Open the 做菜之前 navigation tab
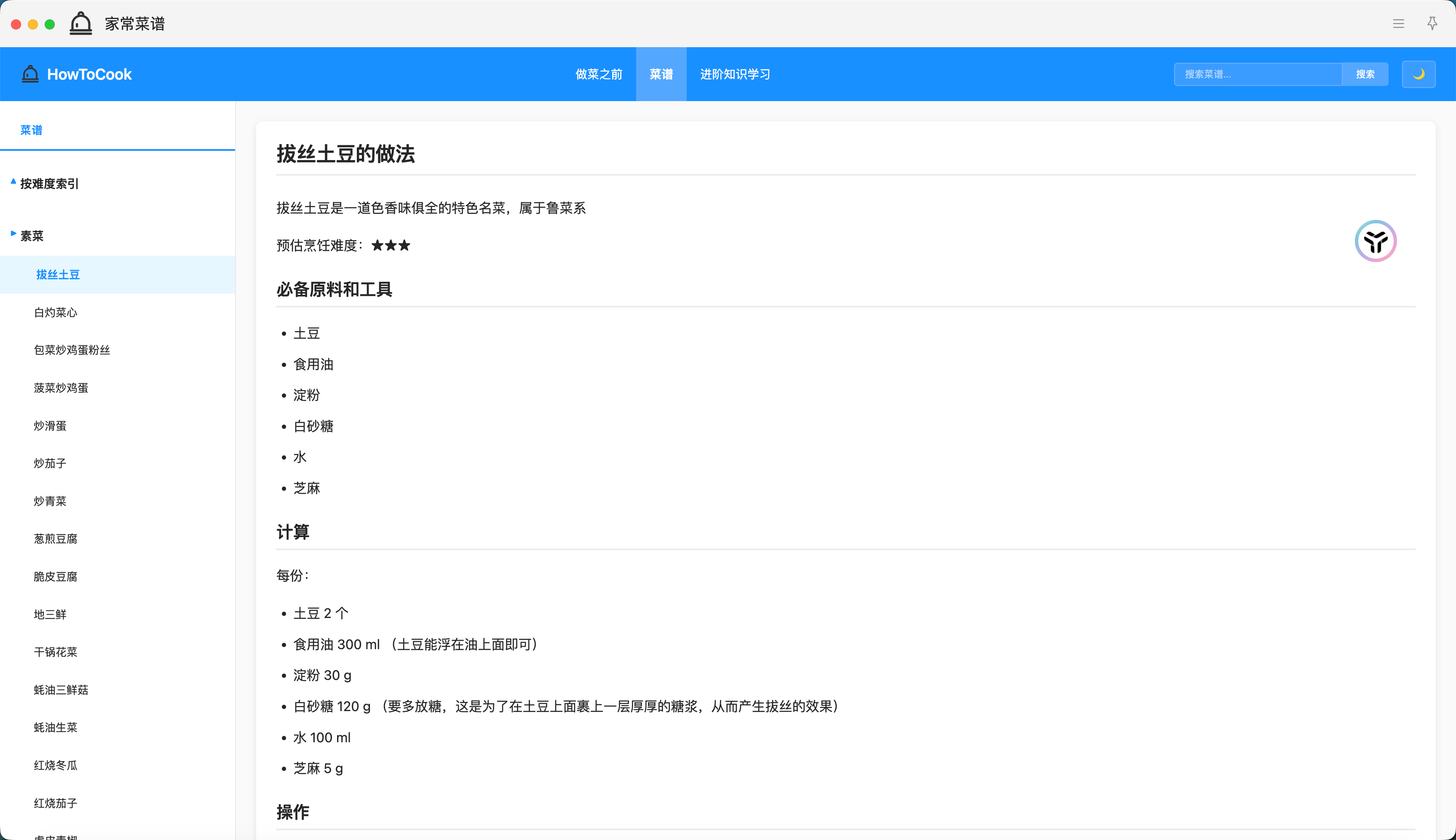Viewport: 1456px width, 840px height. click(599, 74)
